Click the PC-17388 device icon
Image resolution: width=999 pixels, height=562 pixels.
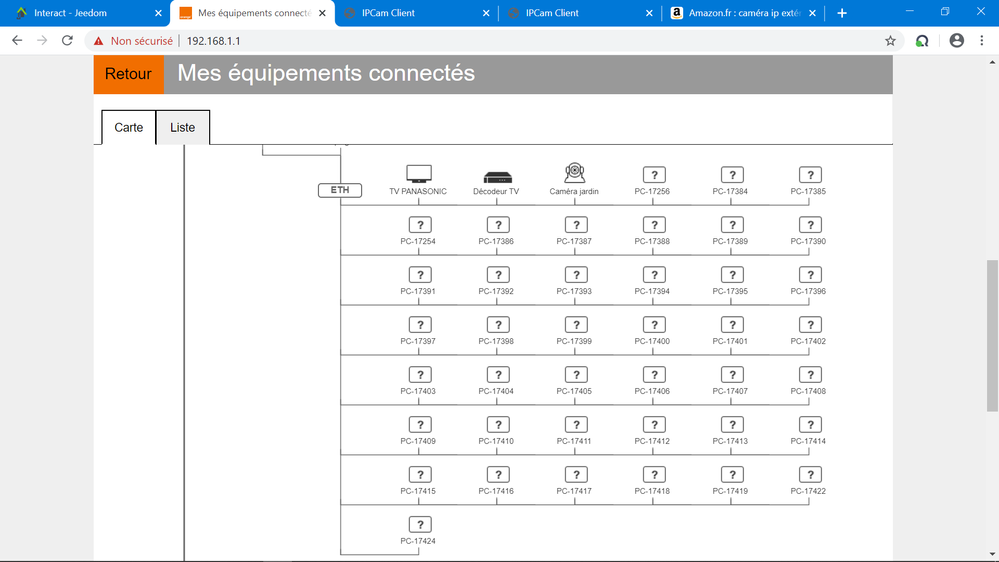654,225
